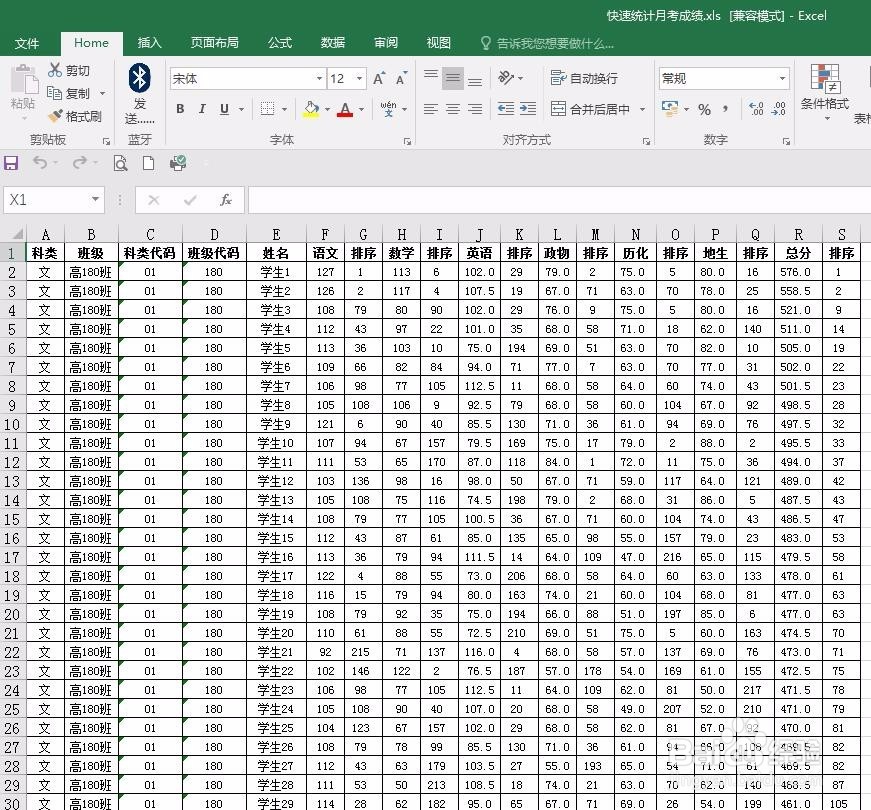Apply red font color A
871x810 pixels.
point(345,109)
